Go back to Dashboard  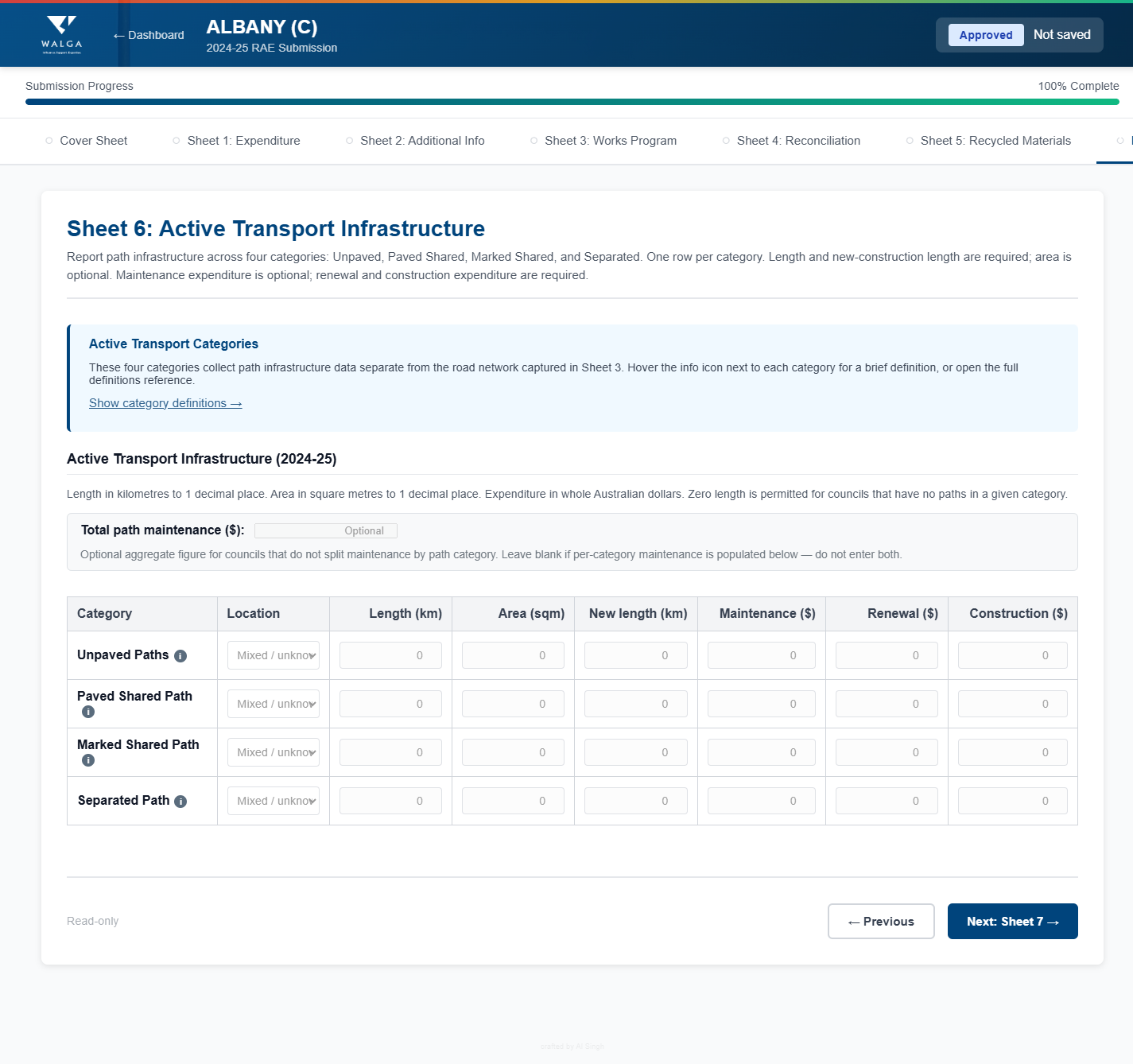(x=149, y=35)
